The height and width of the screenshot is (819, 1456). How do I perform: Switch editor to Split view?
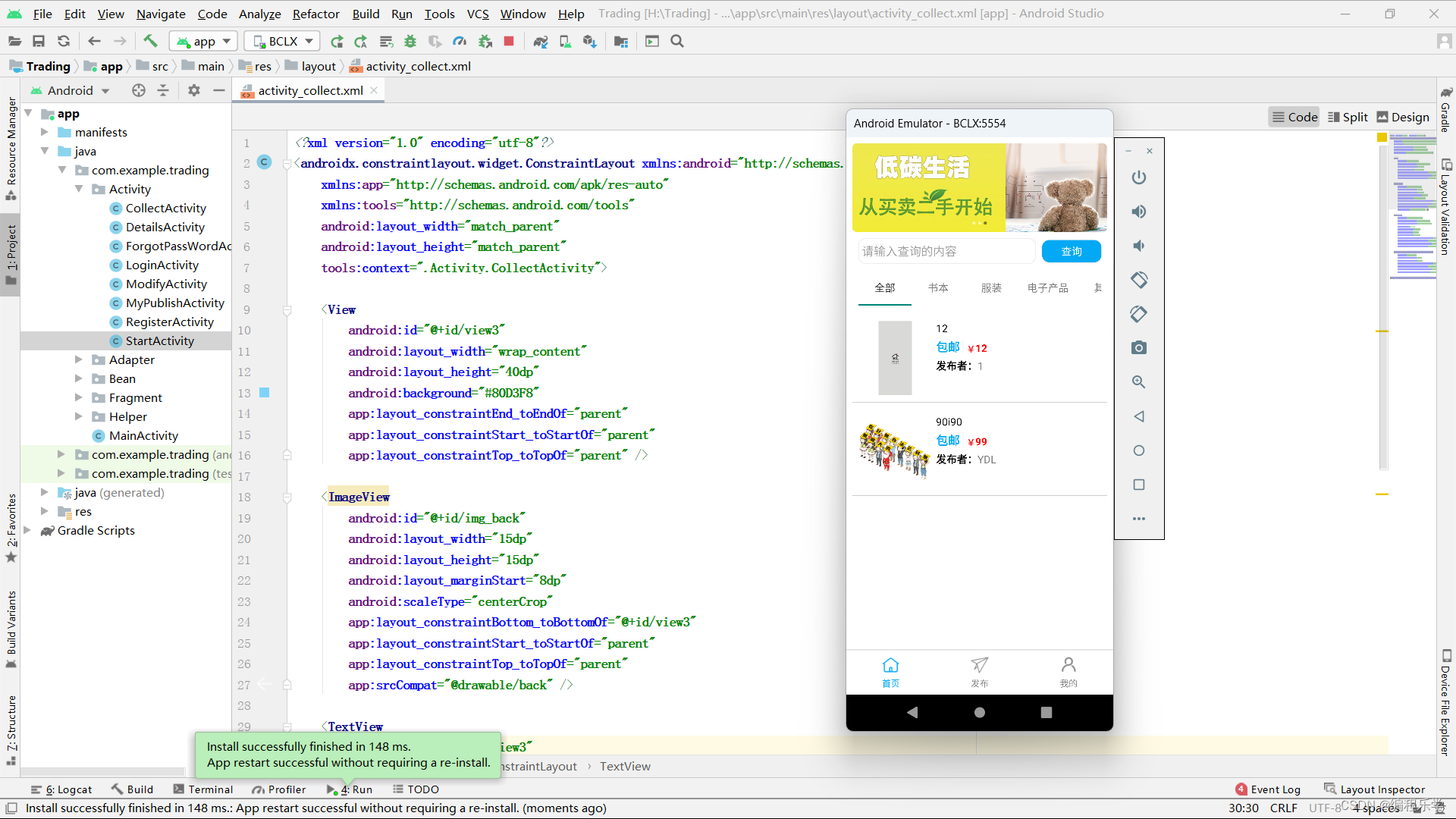[x=1348, y=117]
